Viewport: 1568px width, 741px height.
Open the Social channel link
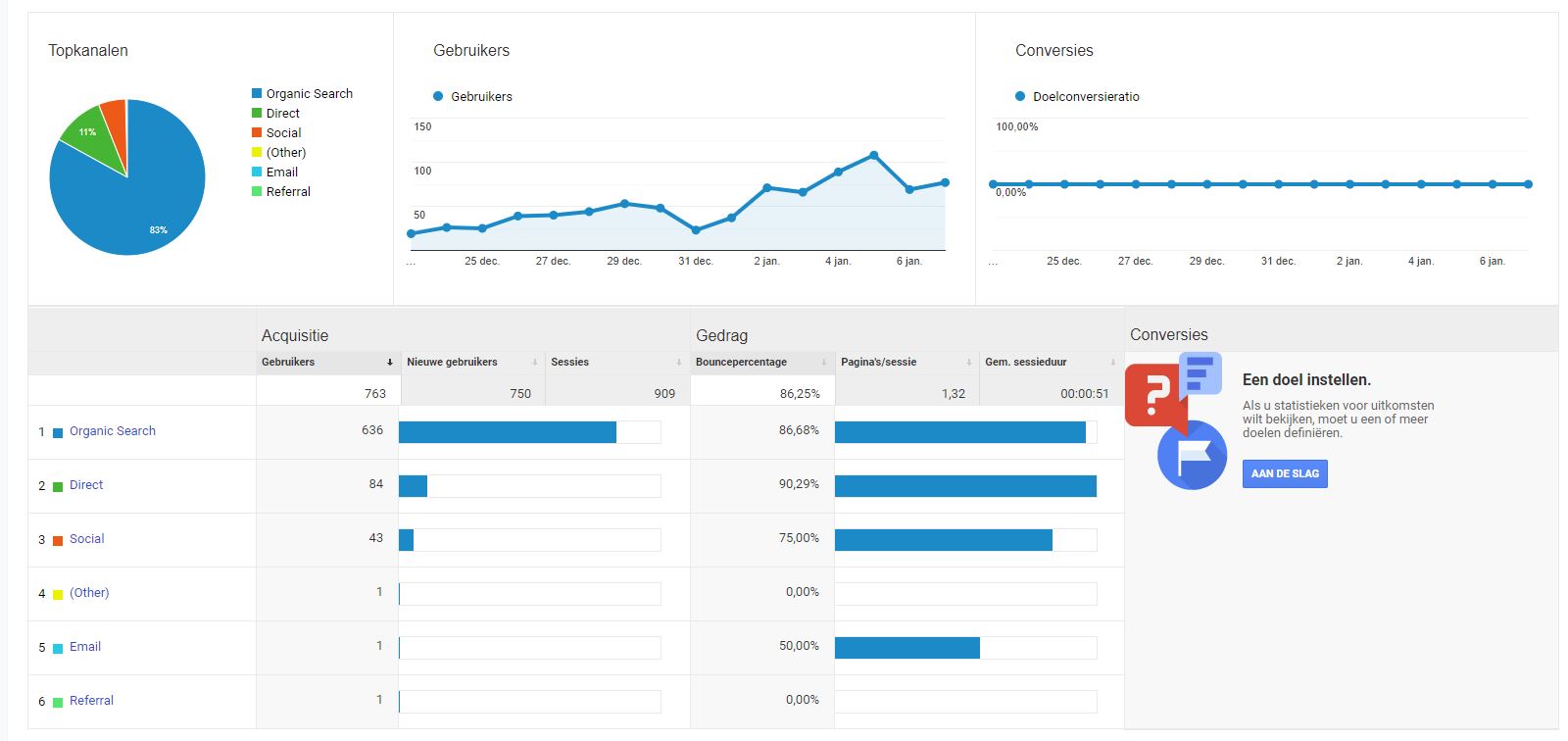86,539
